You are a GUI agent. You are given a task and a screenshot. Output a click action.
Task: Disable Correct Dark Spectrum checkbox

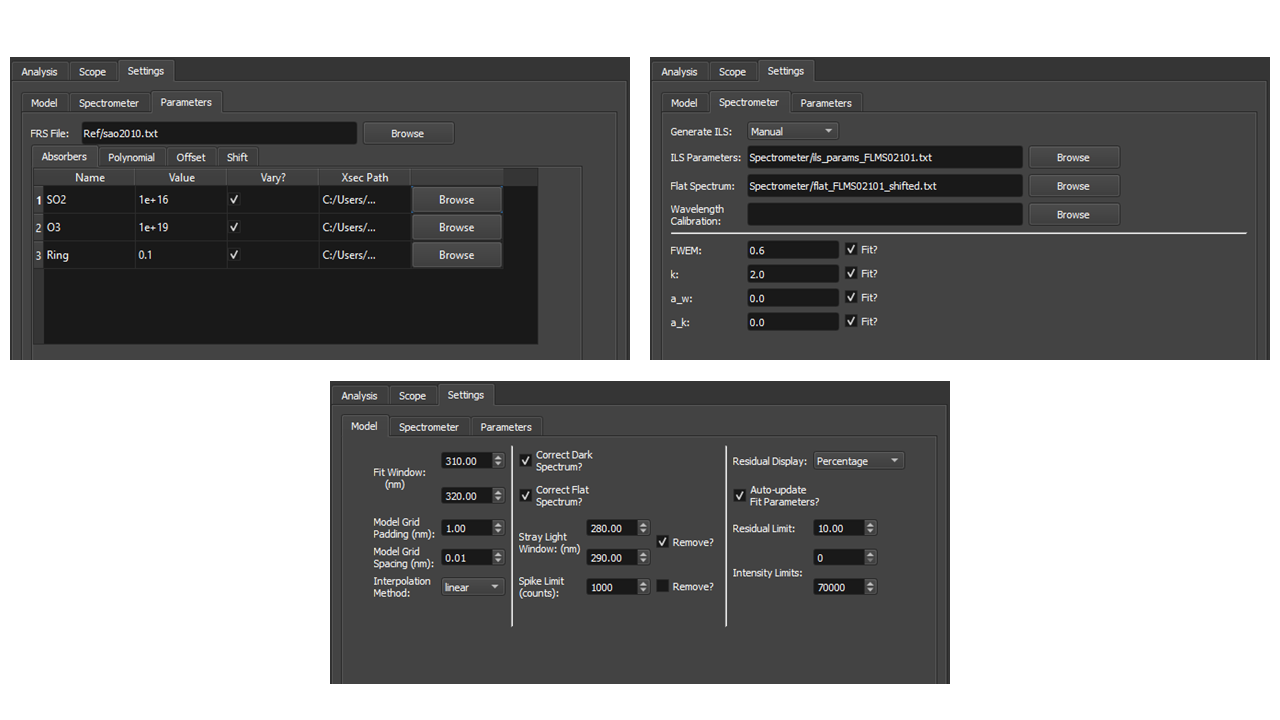point(526,461)
